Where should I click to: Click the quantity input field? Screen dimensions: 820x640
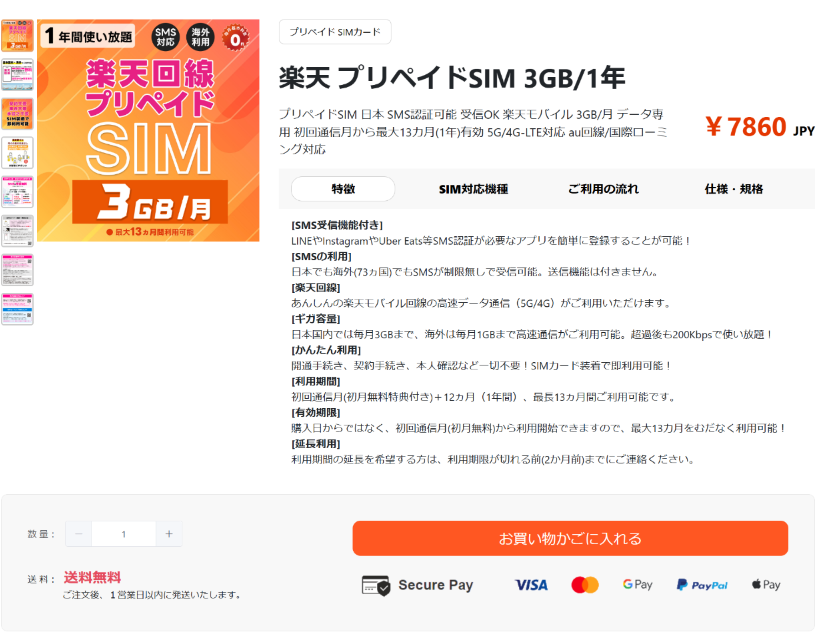tap(124, 534)
